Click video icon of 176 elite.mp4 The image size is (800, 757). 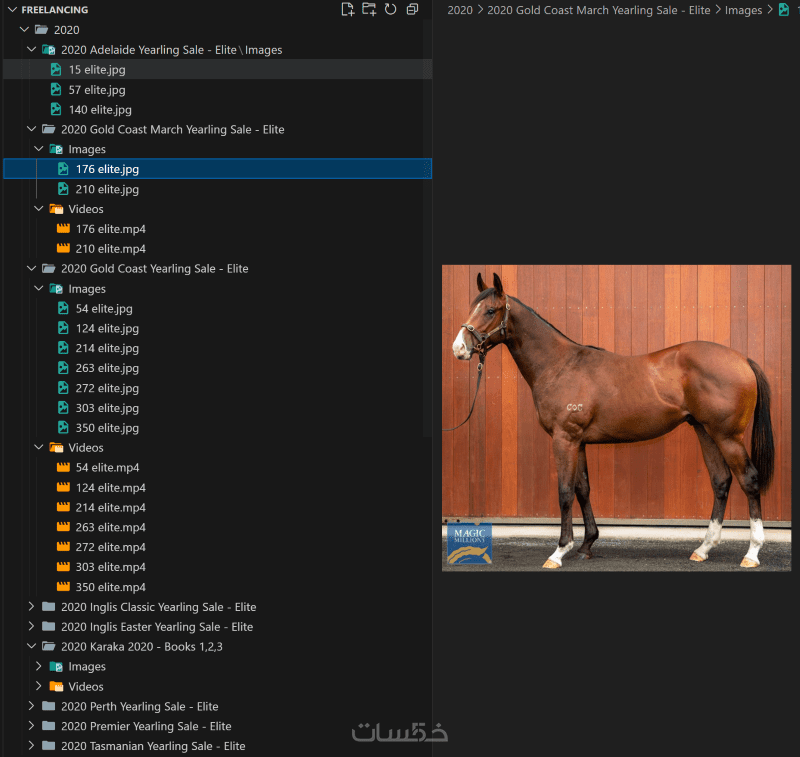coord(63,228)
